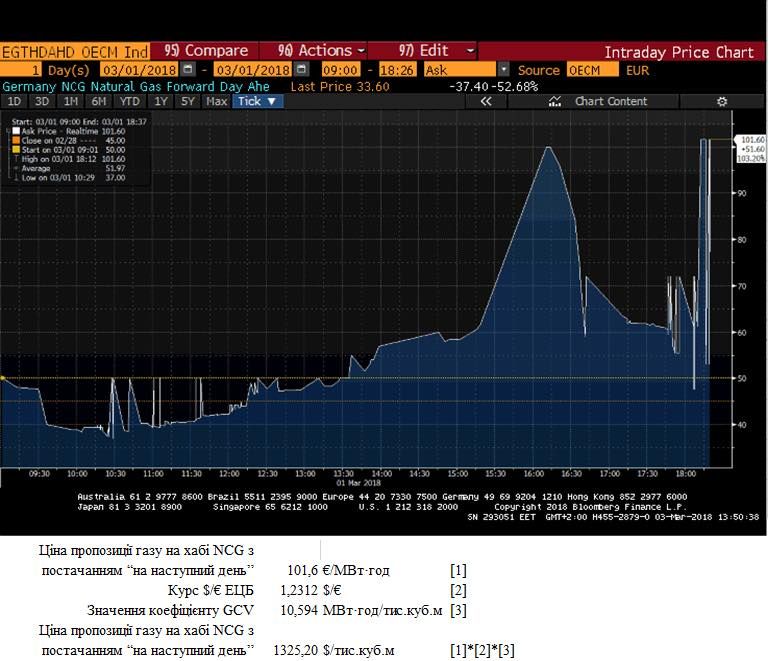The image size is (769, 661).
Task: Open the Tick interval dropdown
Action: pyautogui.click(x=258, y=102)
